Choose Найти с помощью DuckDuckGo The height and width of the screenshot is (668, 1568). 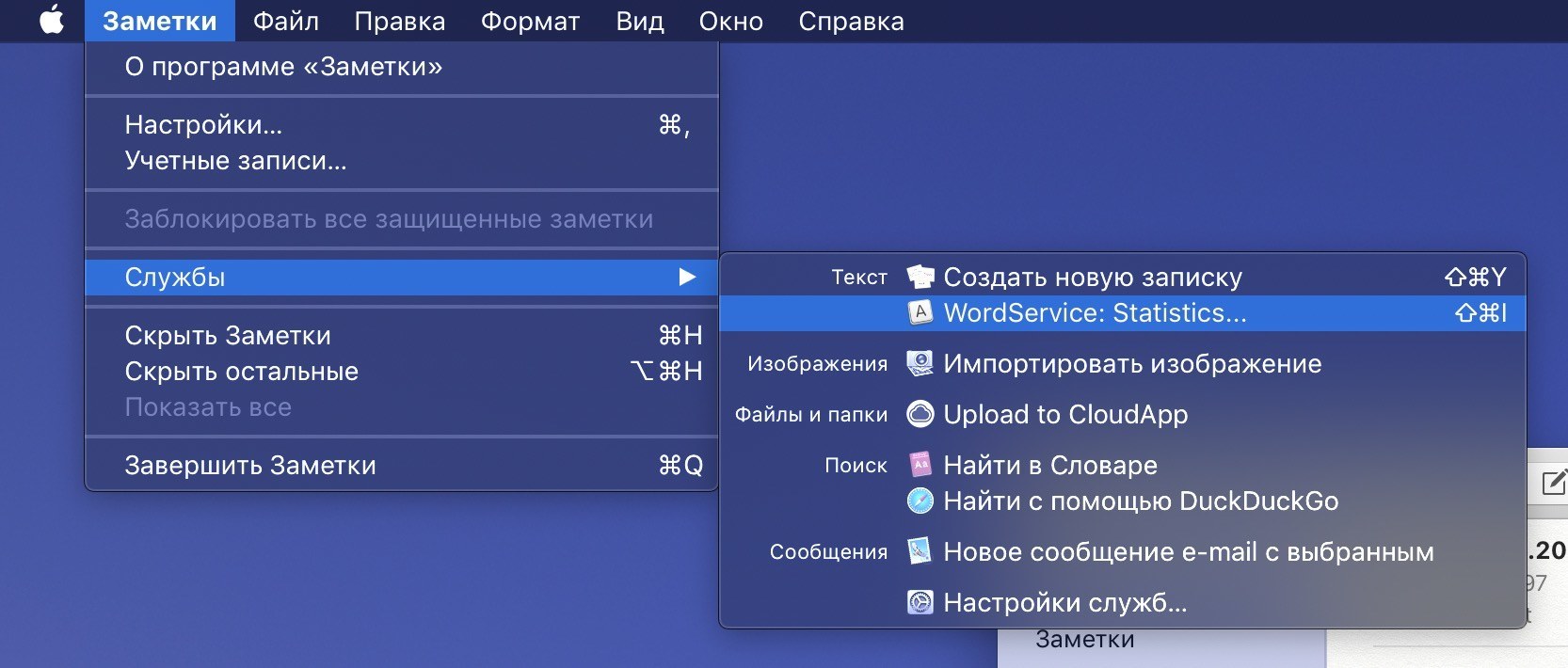1122,501
